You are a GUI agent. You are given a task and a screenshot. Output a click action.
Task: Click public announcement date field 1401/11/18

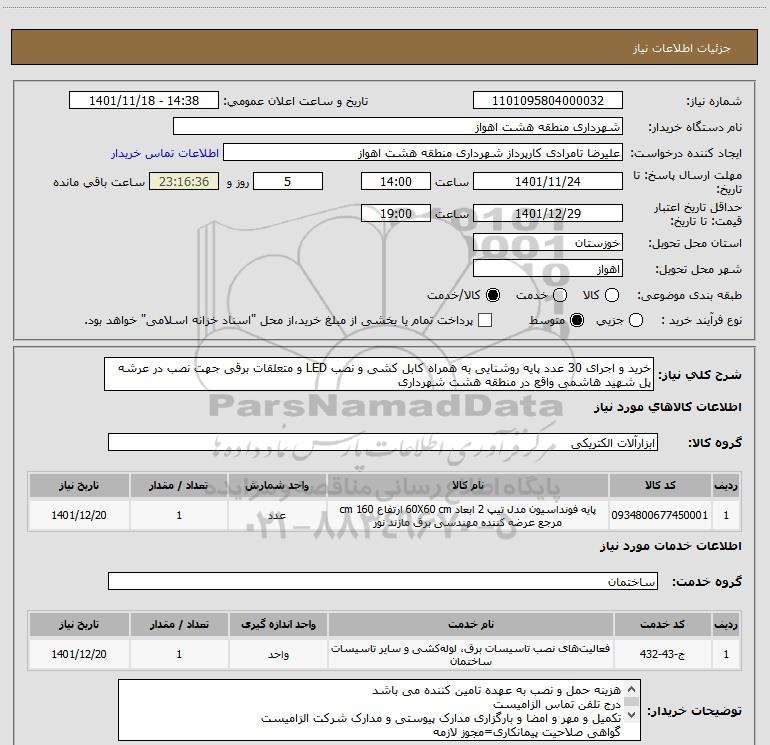point(144,101)
